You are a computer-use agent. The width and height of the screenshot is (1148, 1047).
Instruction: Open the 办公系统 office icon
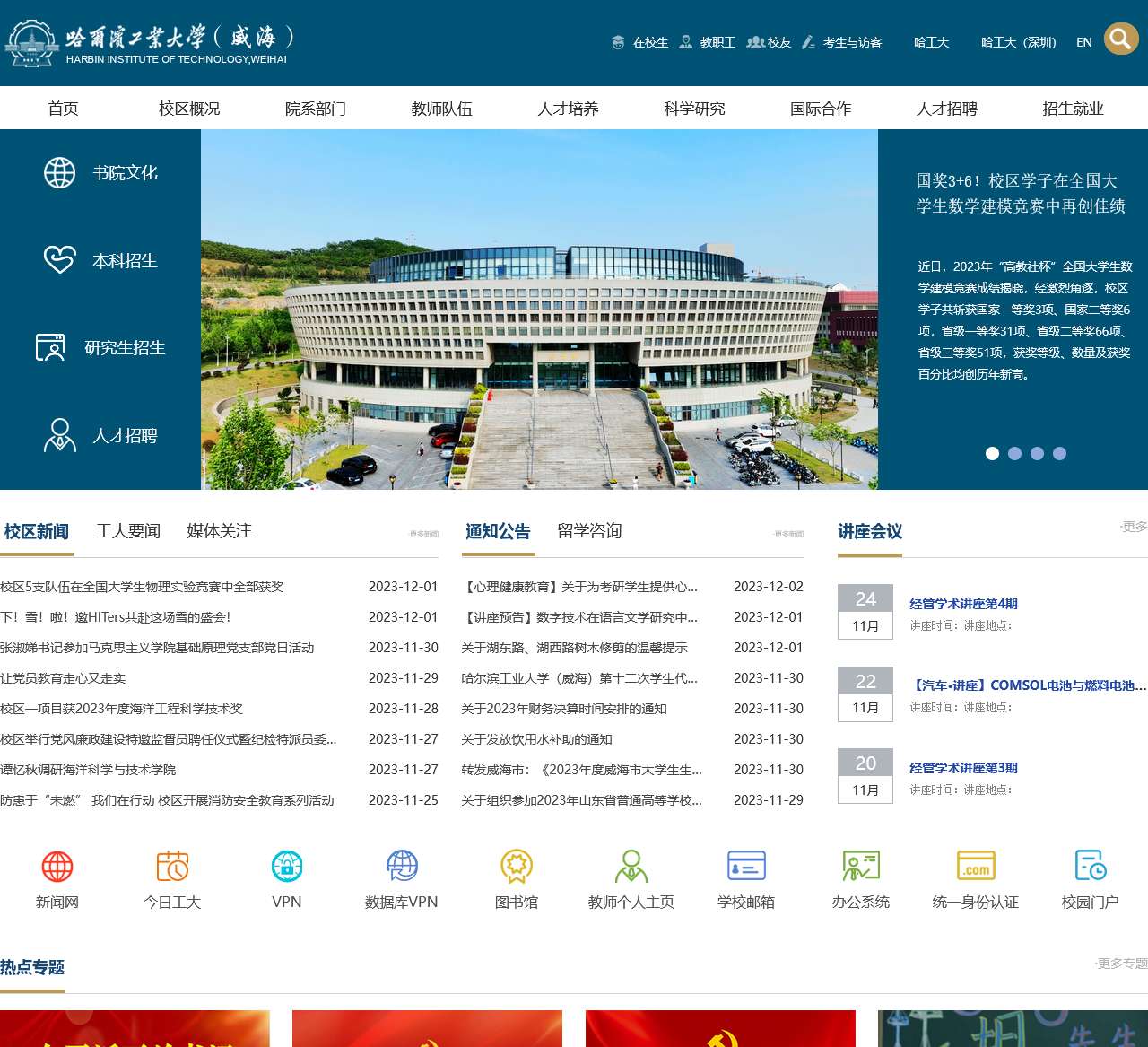point(861,867)
